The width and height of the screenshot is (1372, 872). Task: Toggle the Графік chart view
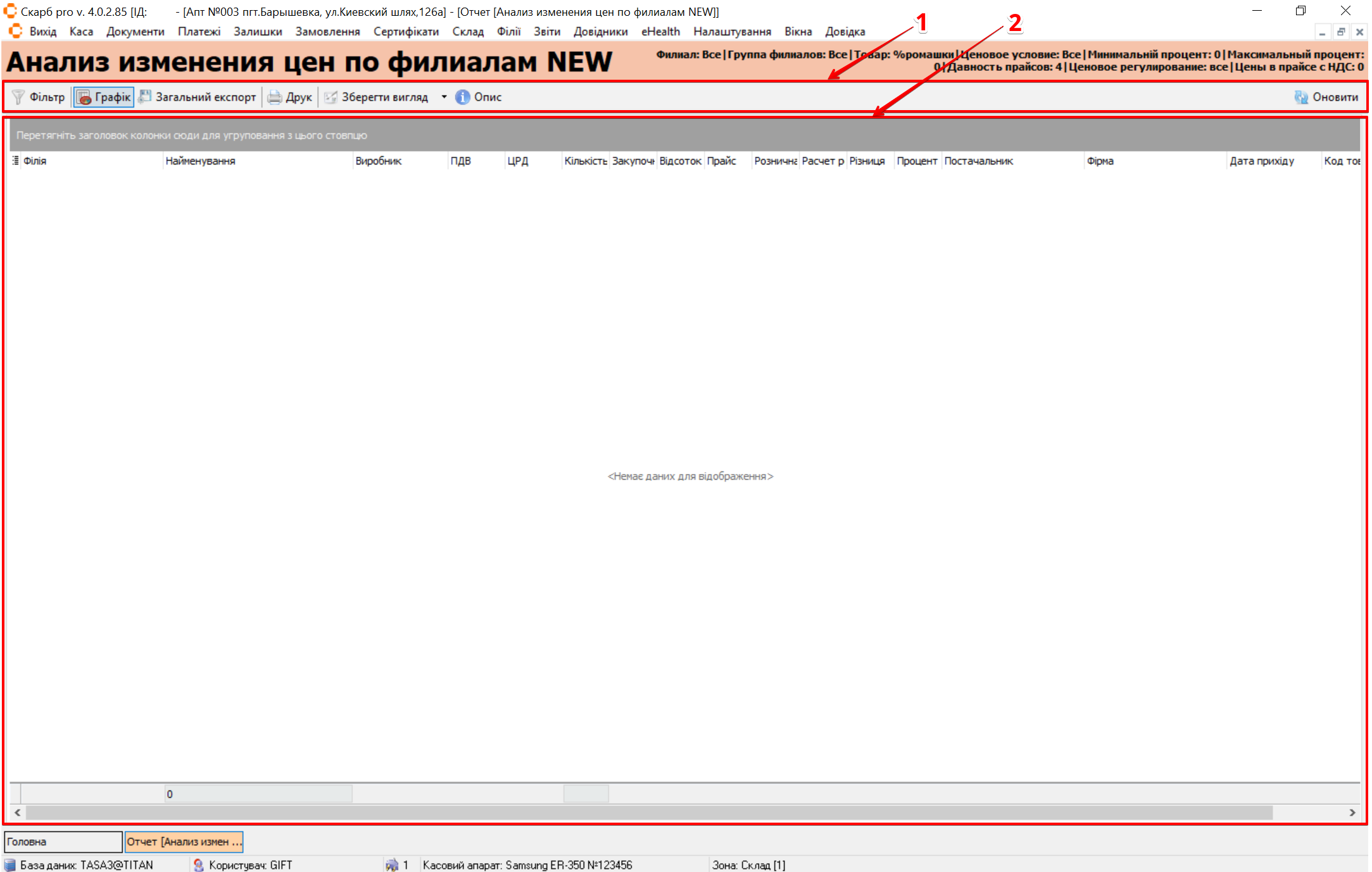coord(104,97)
